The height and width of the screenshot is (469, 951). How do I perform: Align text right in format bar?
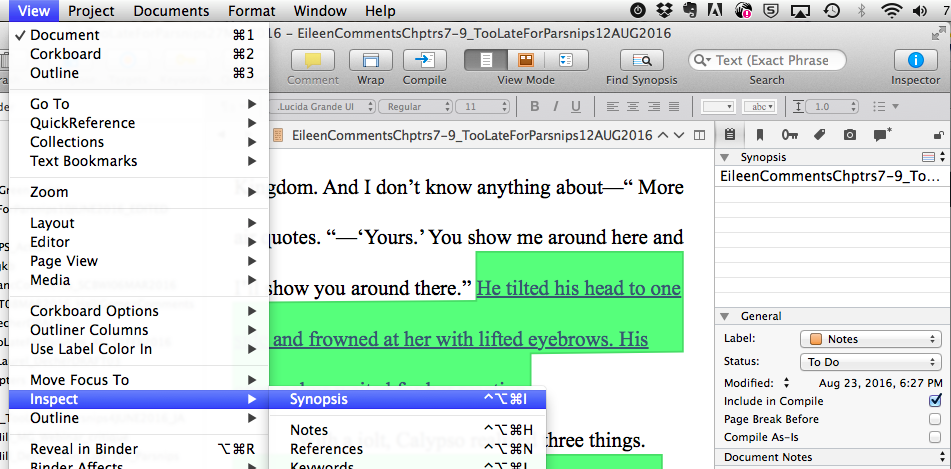653,107
